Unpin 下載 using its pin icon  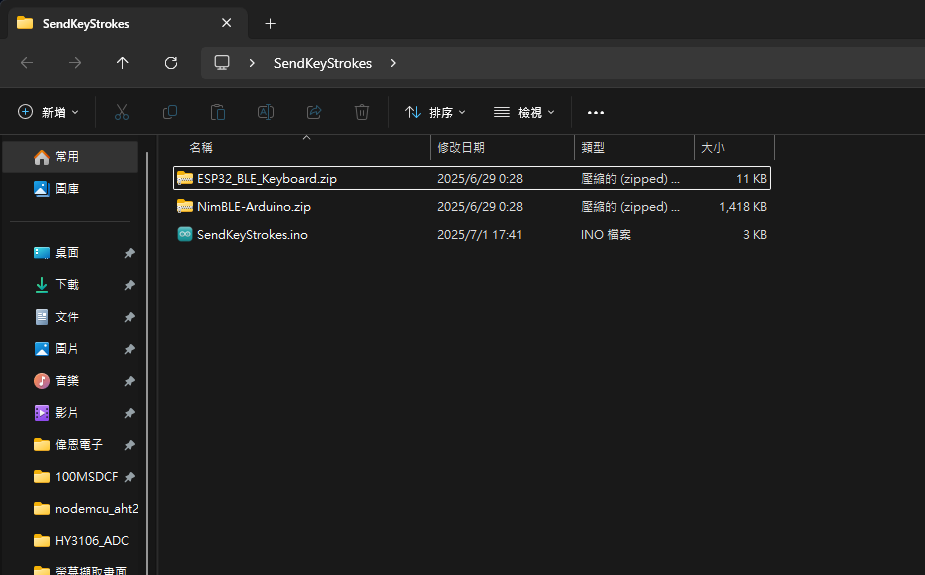coord(129,285)
